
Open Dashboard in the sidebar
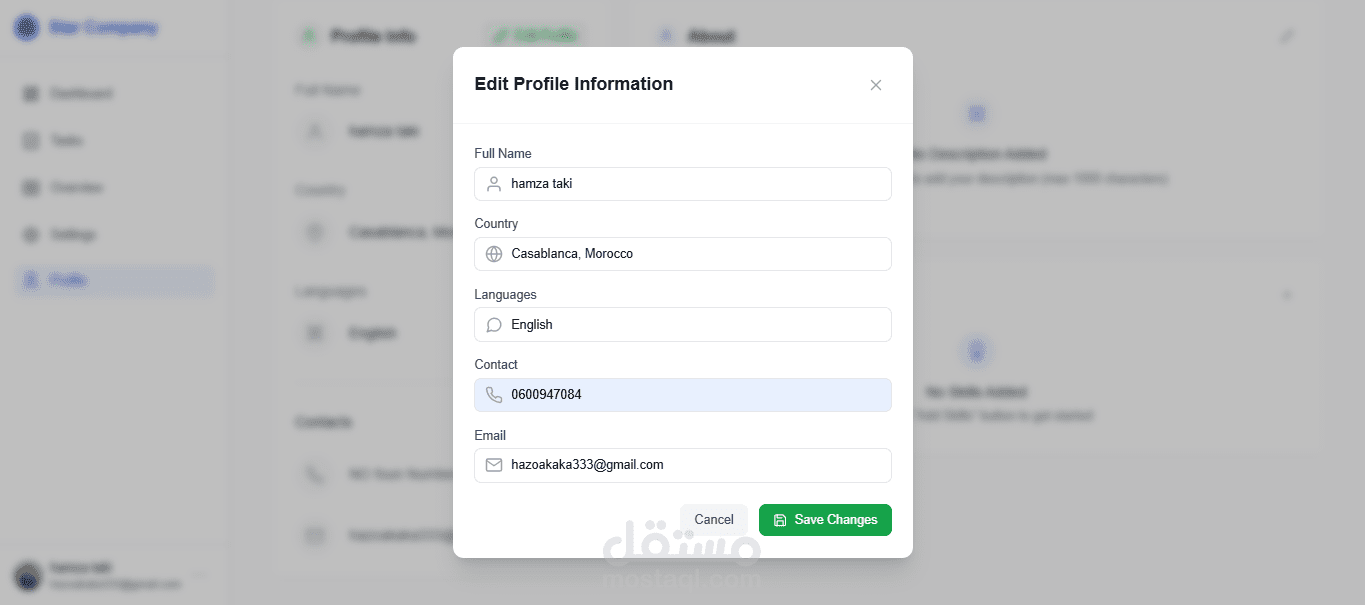pos(81,94)
